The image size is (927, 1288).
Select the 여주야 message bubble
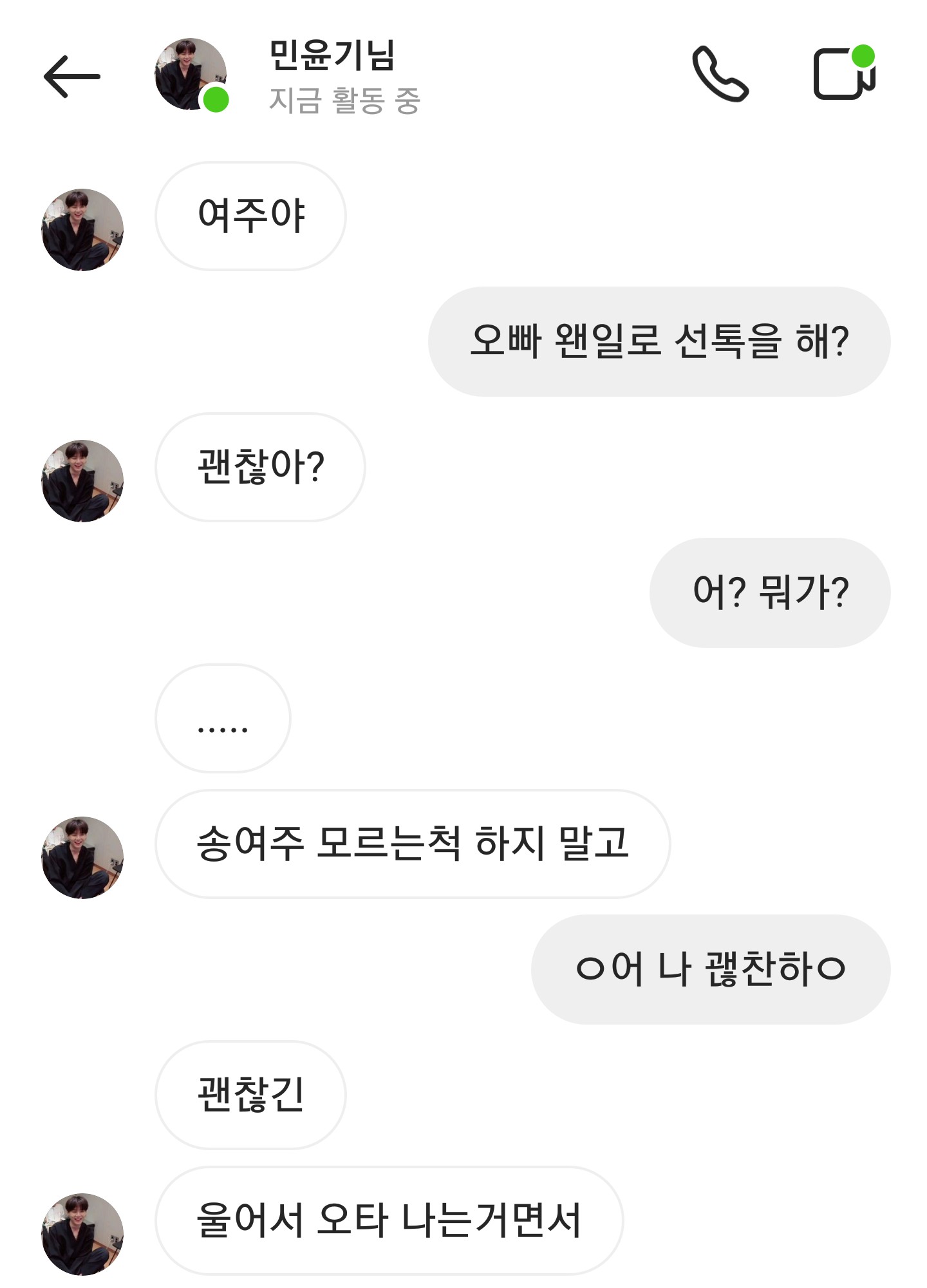250,216
